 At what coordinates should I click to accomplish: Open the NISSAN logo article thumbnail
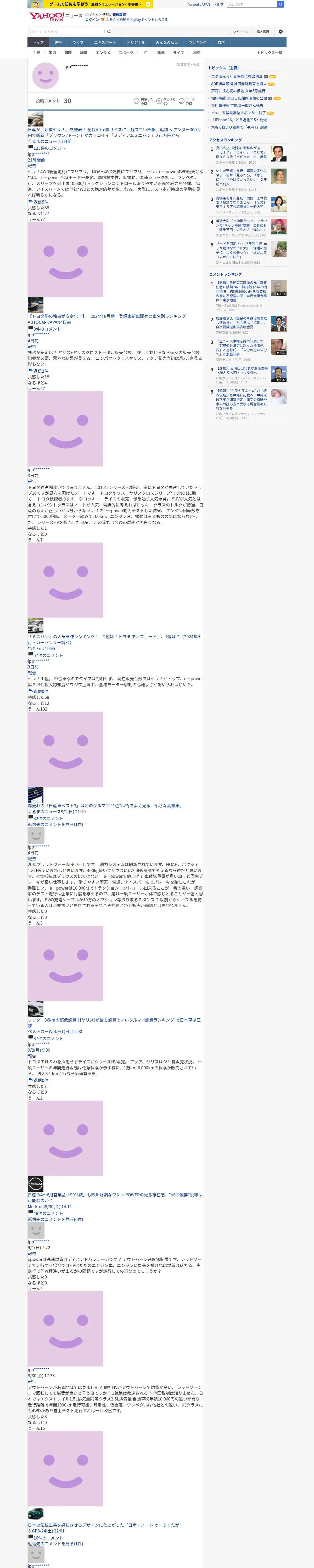click(x=35, y=1184)
